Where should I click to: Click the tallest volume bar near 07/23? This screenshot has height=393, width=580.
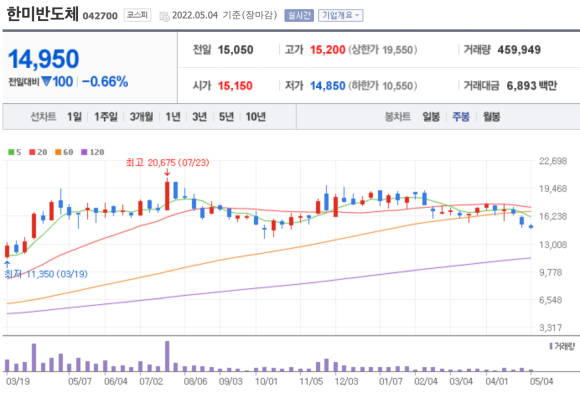click(x=167, y=356)
